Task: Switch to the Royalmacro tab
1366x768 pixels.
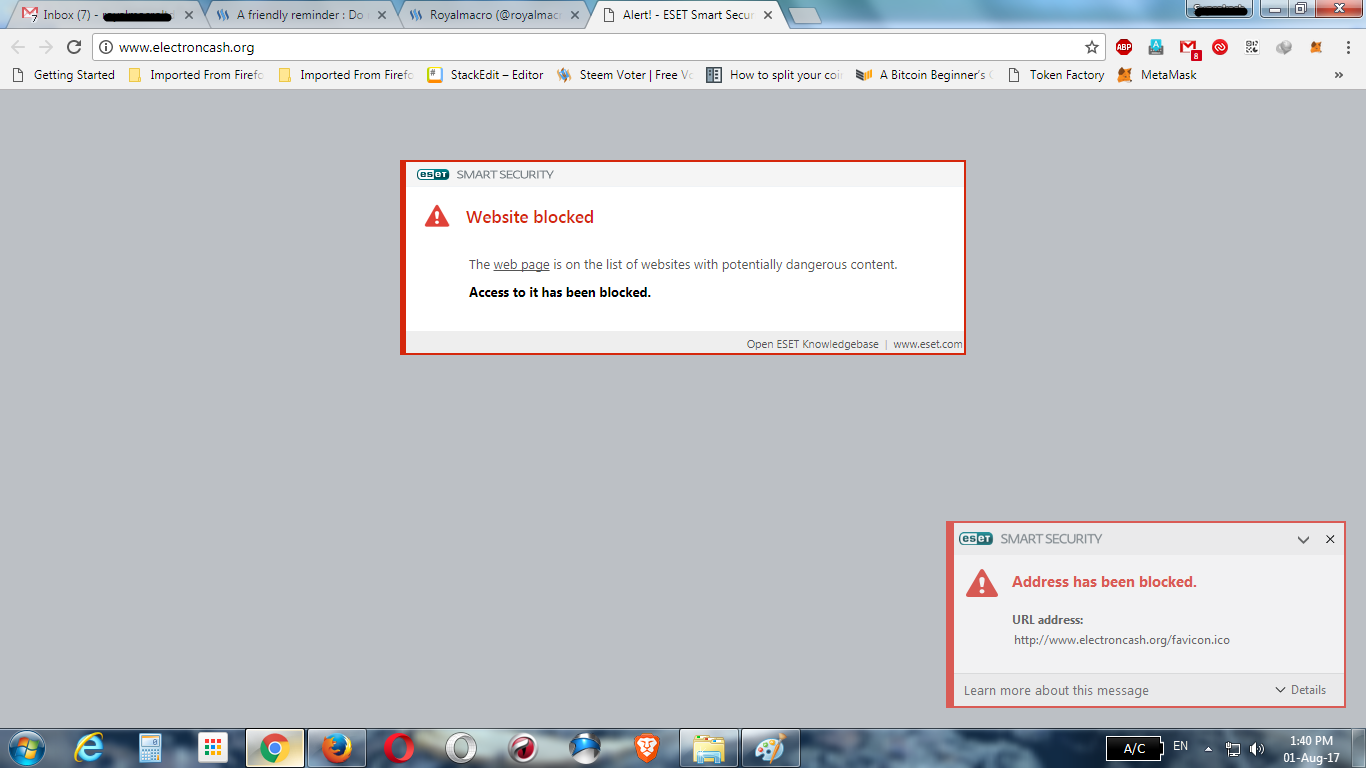Action: click(x=493, y=15)
